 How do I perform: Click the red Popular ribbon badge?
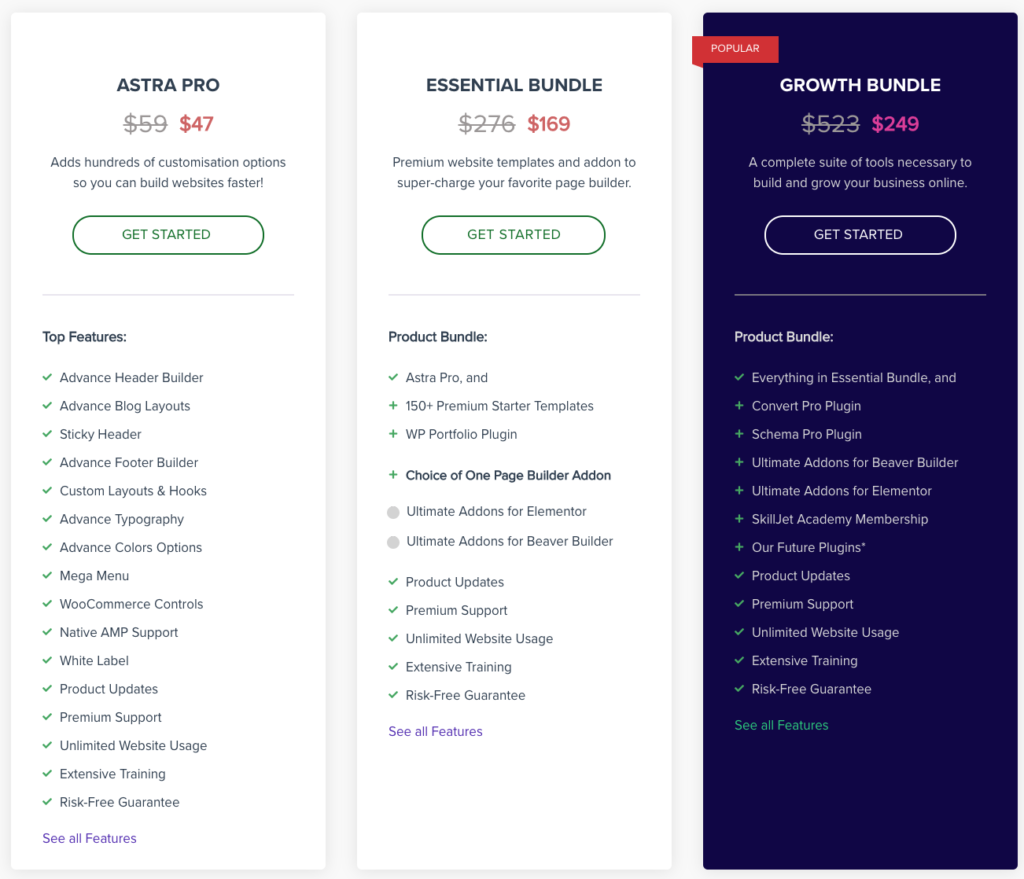pyautogui.click(x=735, y=50)
